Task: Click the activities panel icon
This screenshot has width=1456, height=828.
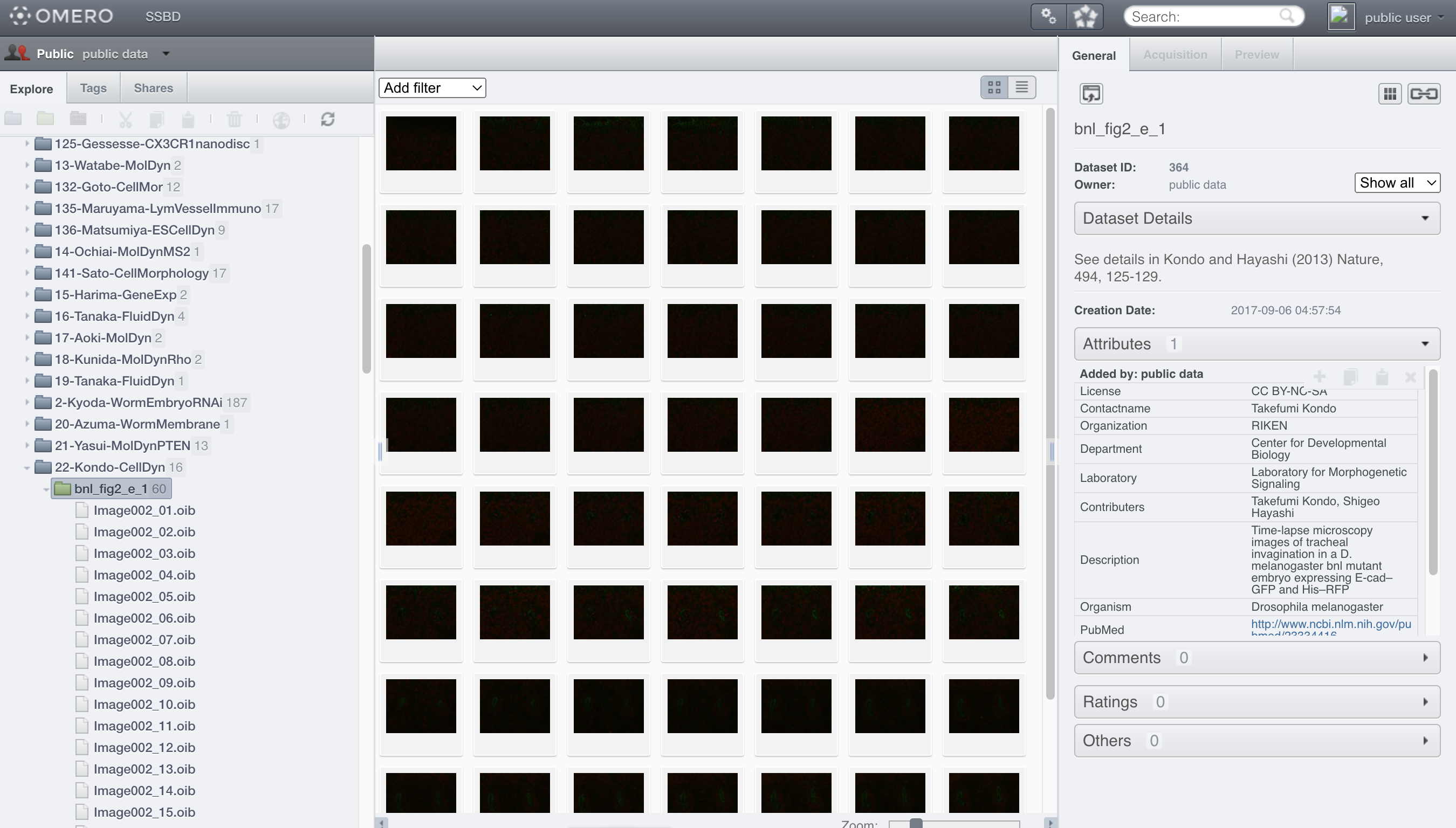Action: point(1084,17)
